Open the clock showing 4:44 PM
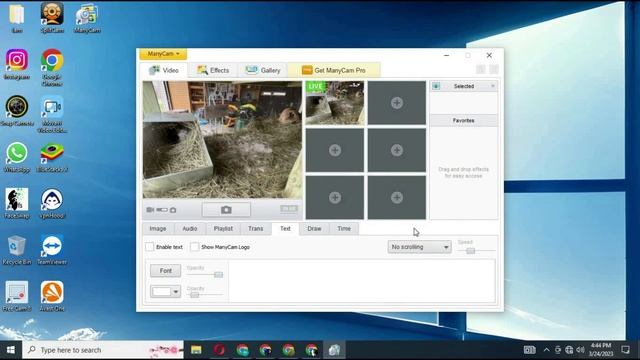The image size is (640, 360). (x=601, y=350)
